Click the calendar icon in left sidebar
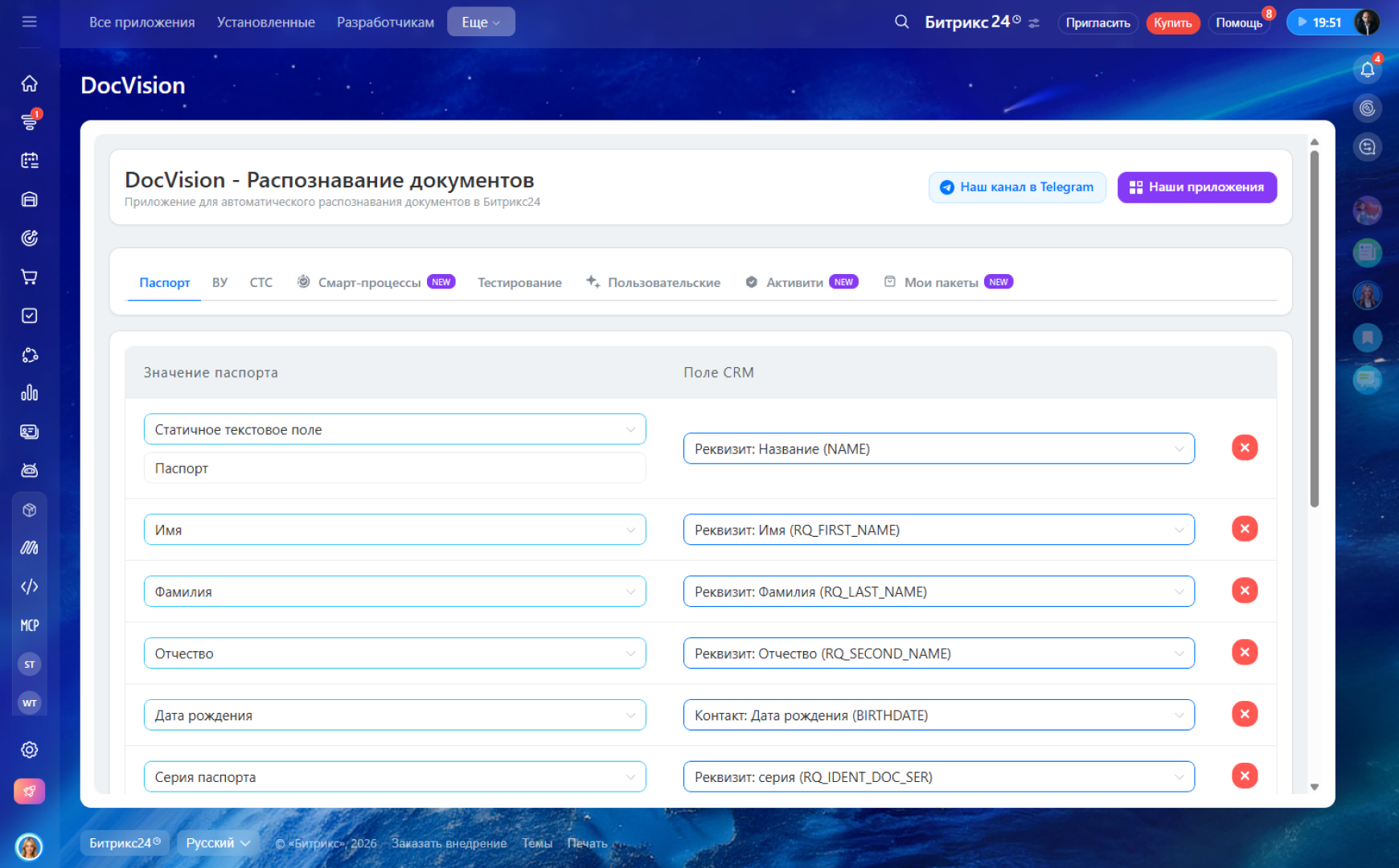This screenshot has height=868, width=1399. 30,161
